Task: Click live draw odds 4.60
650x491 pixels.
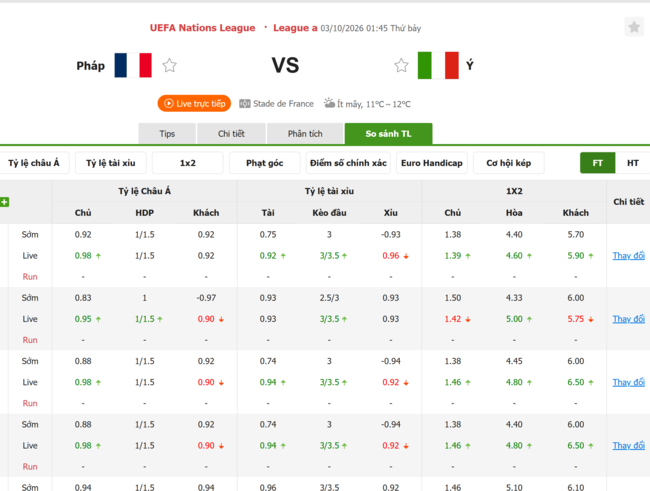Action: pos(514,255)
